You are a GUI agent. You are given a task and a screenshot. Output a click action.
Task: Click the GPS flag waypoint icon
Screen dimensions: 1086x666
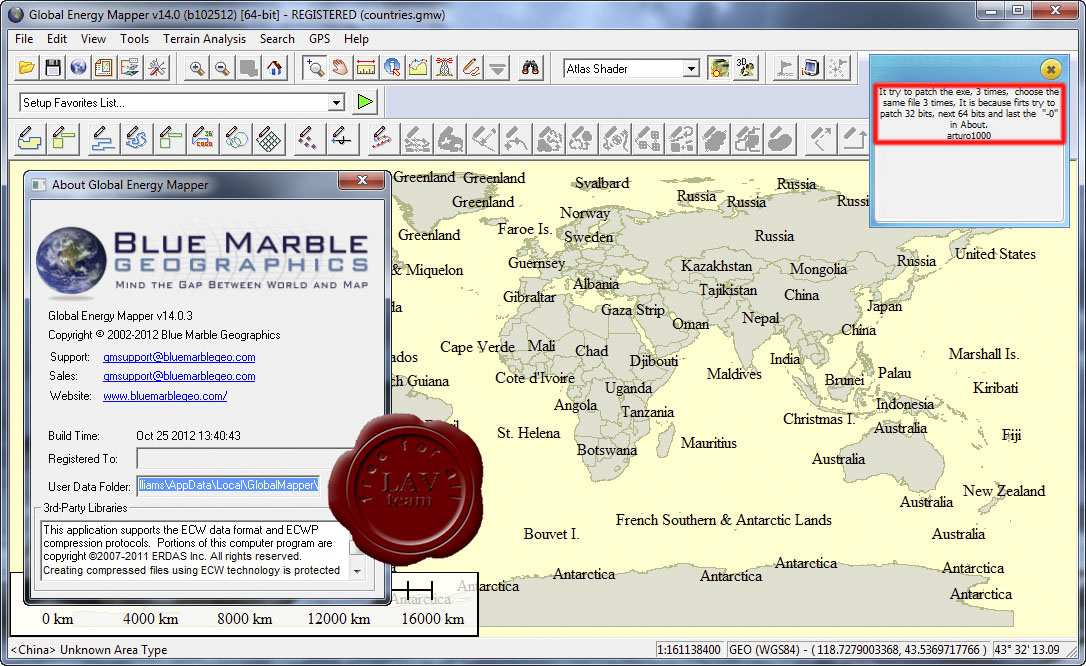coord(785,68)
